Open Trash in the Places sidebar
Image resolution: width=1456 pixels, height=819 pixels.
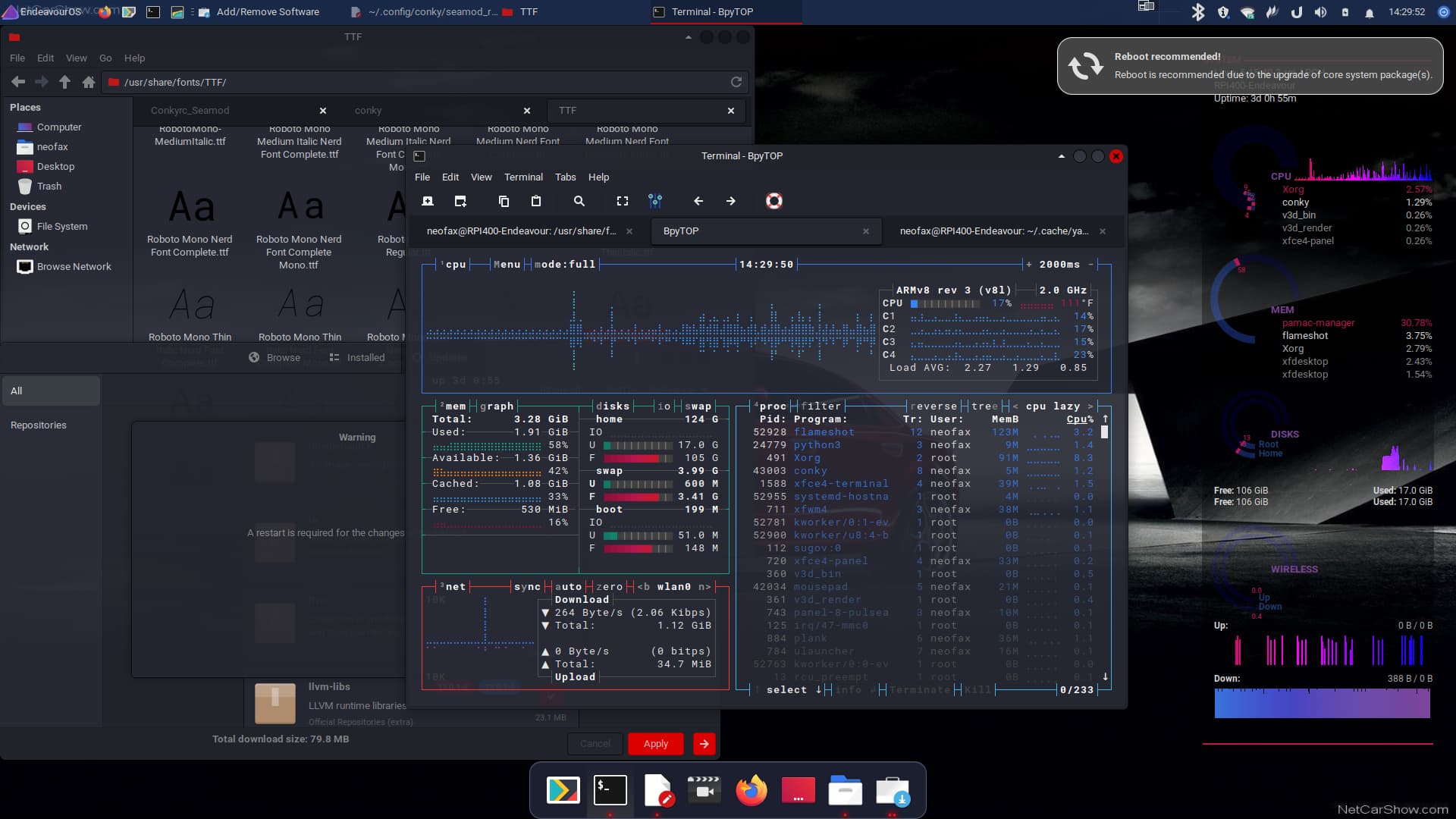click(49, 186)
